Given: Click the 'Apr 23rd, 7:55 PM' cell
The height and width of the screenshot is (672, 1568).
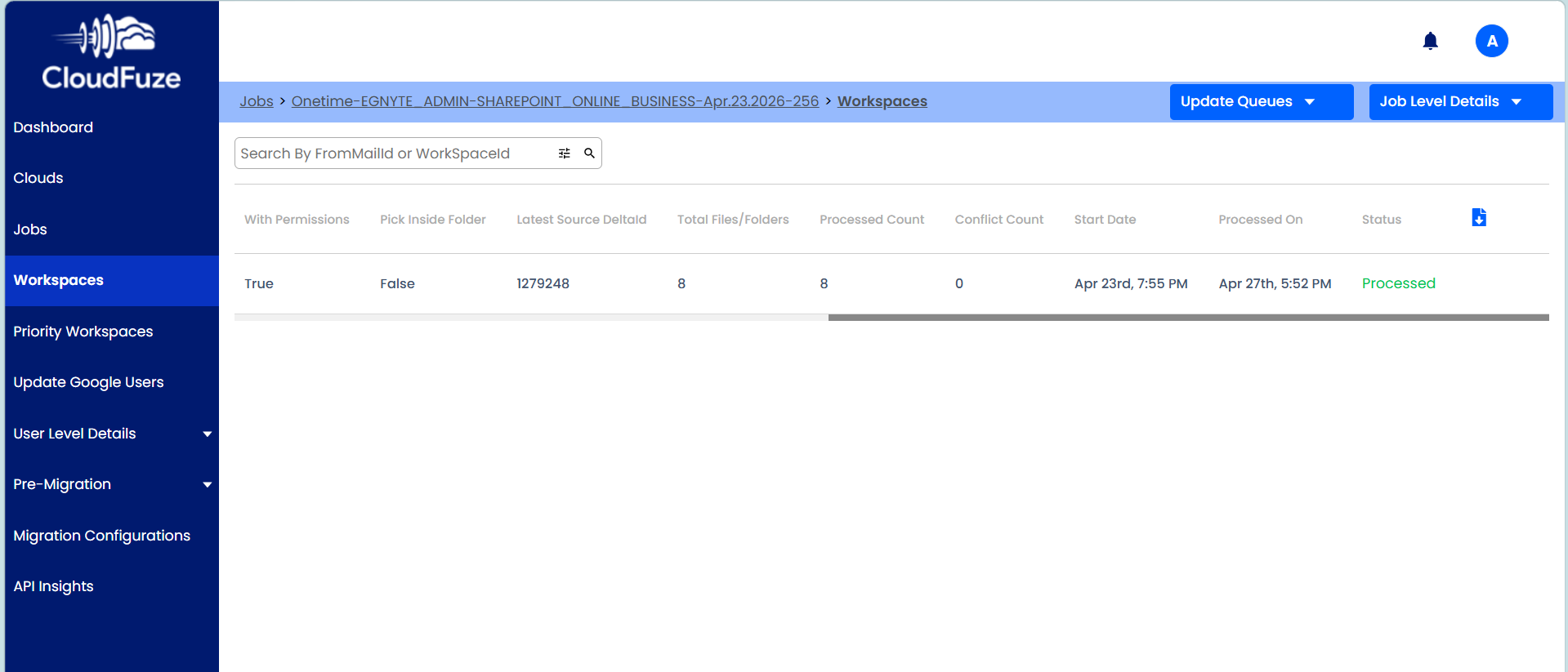Looking at the screenshot, I should pyautogui.click(x=1131, y=283).
